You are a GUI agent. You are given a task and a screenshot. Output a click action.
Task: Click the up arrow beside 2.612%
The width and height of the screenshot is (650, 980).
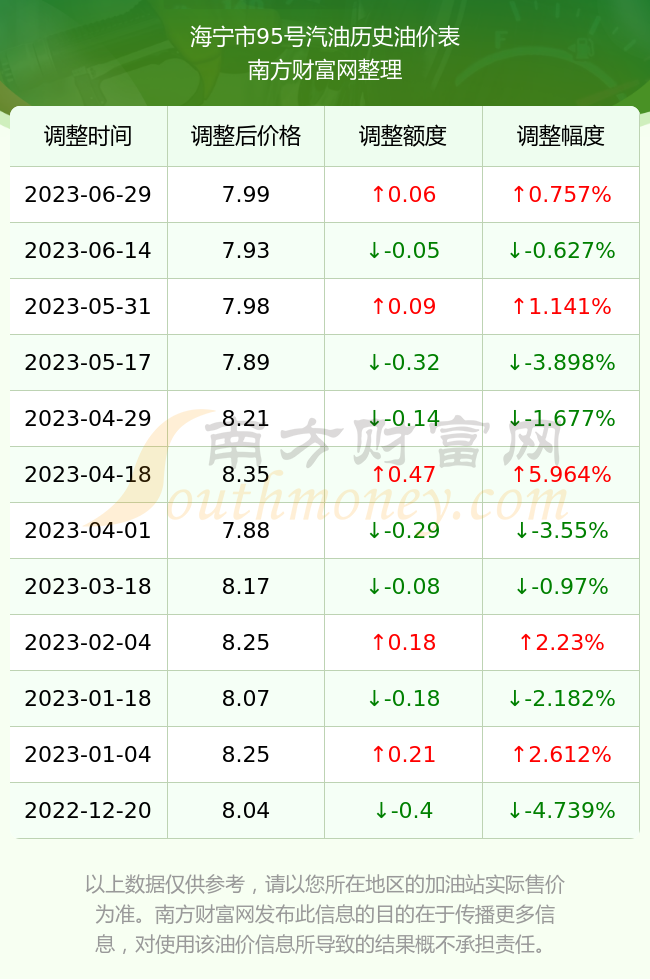[x=519, y=754]
